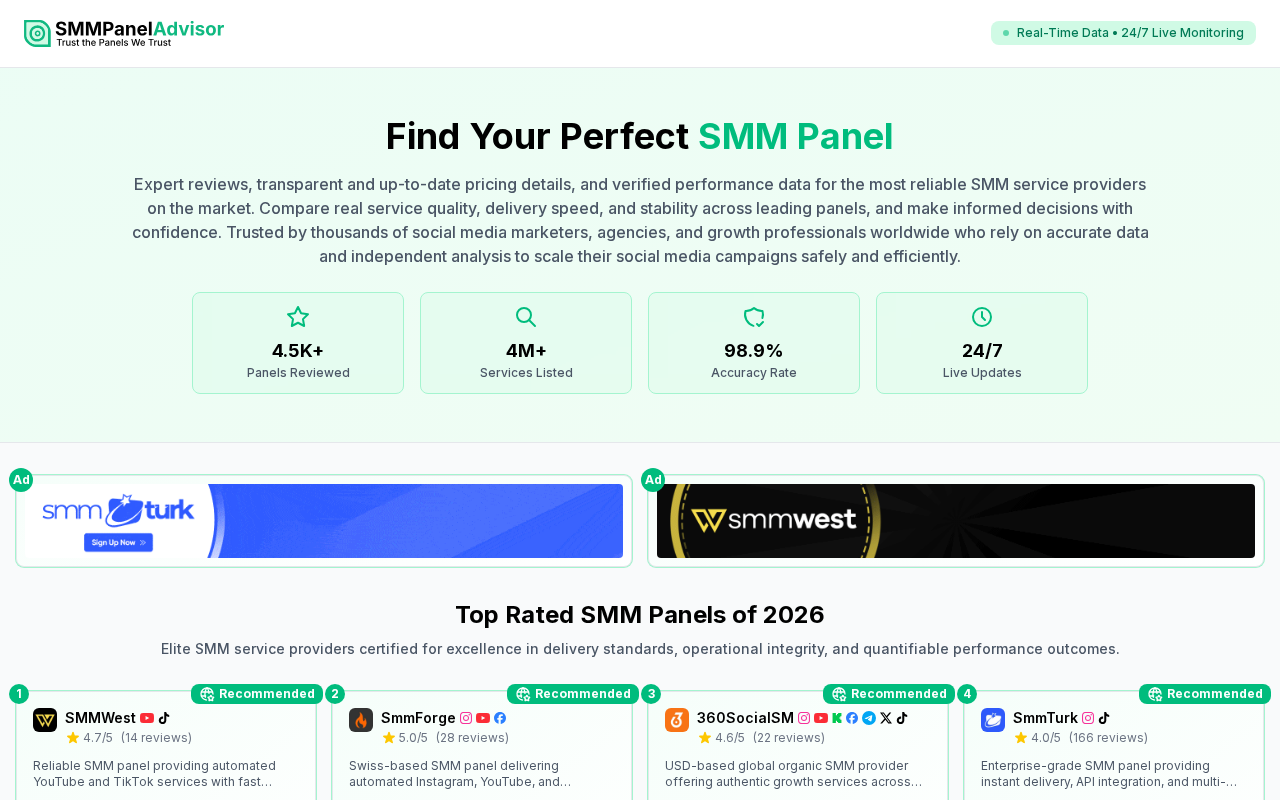Click the Instagram icon beside SmmTurk

(x=1088, y=718)
